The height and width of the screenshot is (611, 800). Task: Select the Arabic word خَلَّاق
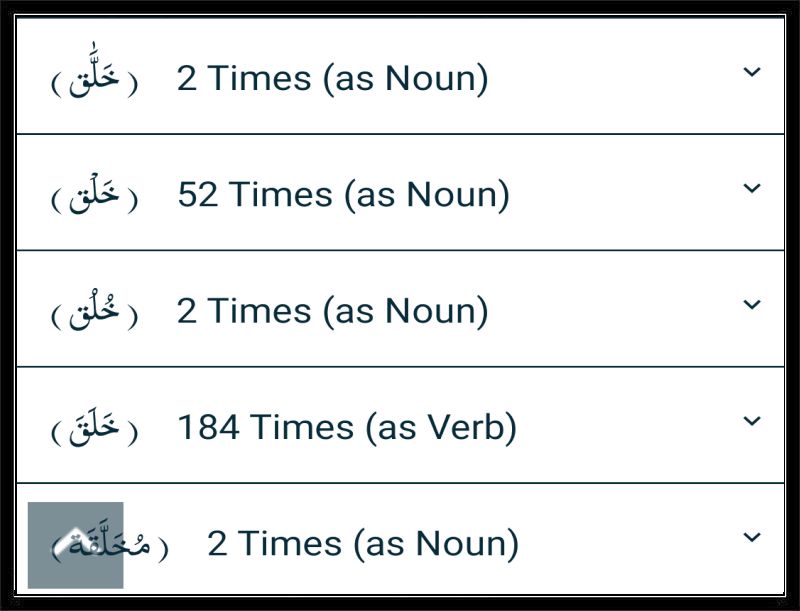[94, 72]
